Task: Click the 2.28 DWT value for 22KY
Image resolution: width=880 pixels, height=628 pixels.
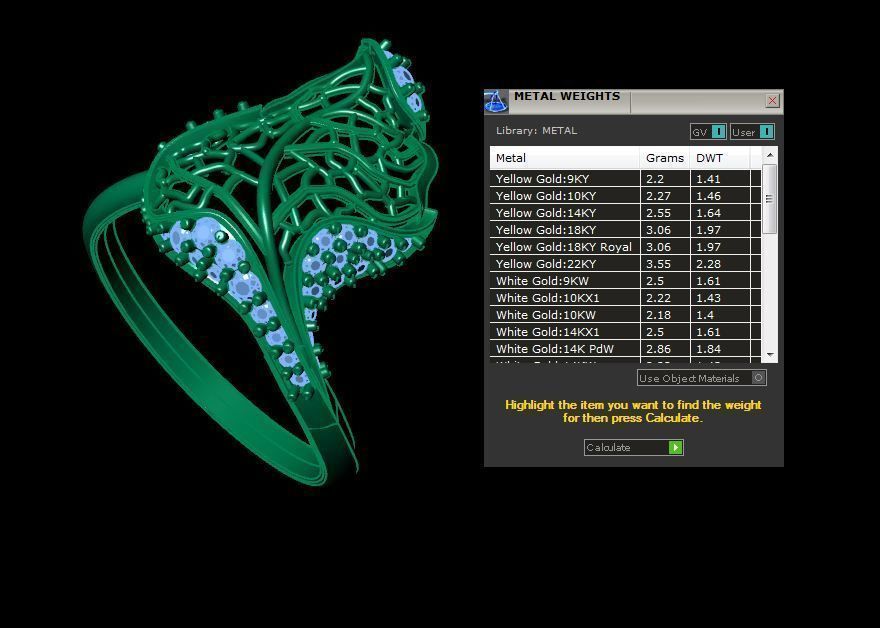Action: click(708, 264)
